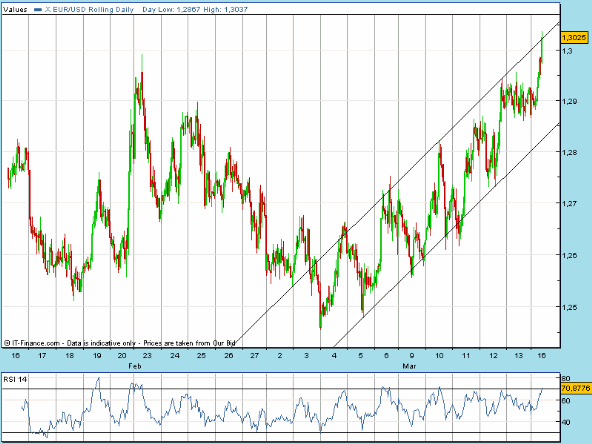Click the 1,26 price axis label

(x=569, y=255)
